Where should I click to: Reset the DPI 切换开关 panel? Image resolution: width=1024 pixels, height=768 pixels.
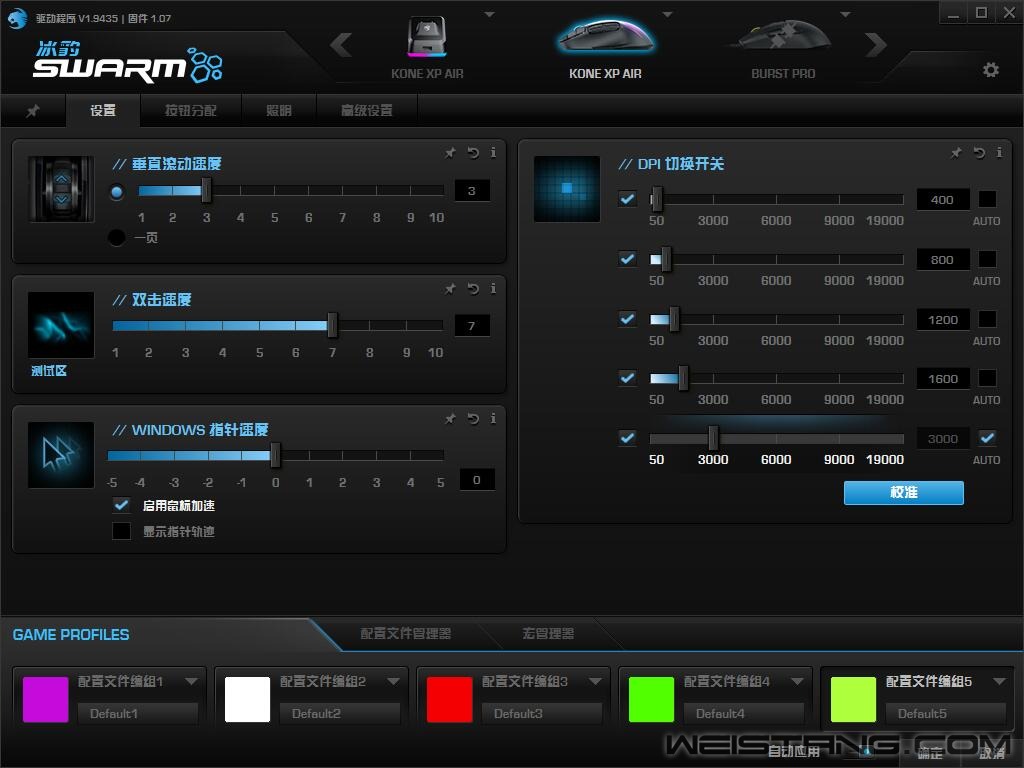coord(979,153)
